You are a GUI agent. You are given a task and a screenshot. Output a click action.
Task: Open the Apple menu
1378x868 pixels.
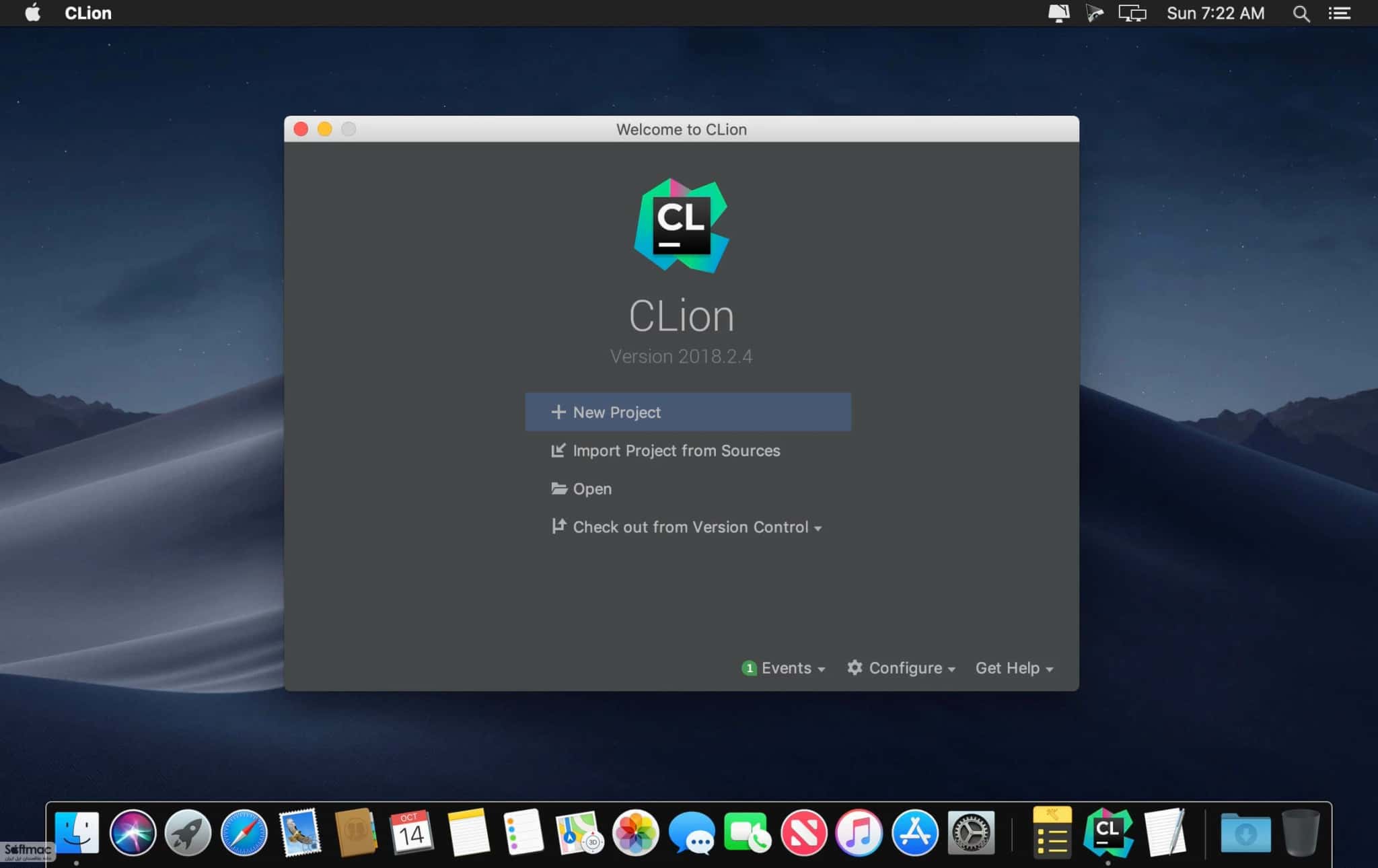point(32,13)
